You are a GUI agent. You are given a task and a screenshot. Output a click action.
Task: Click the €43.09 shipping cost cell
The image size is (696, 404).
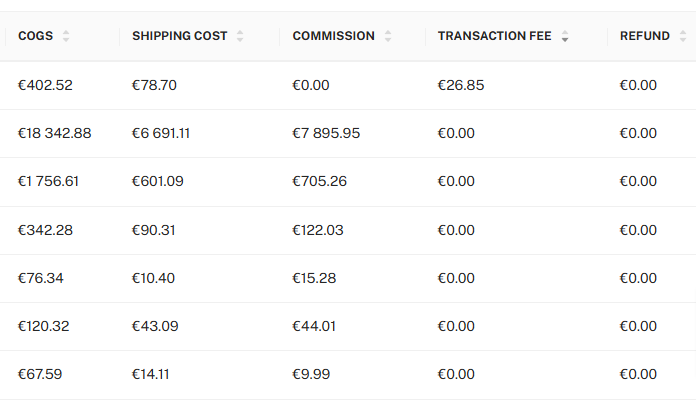(155, 326)
